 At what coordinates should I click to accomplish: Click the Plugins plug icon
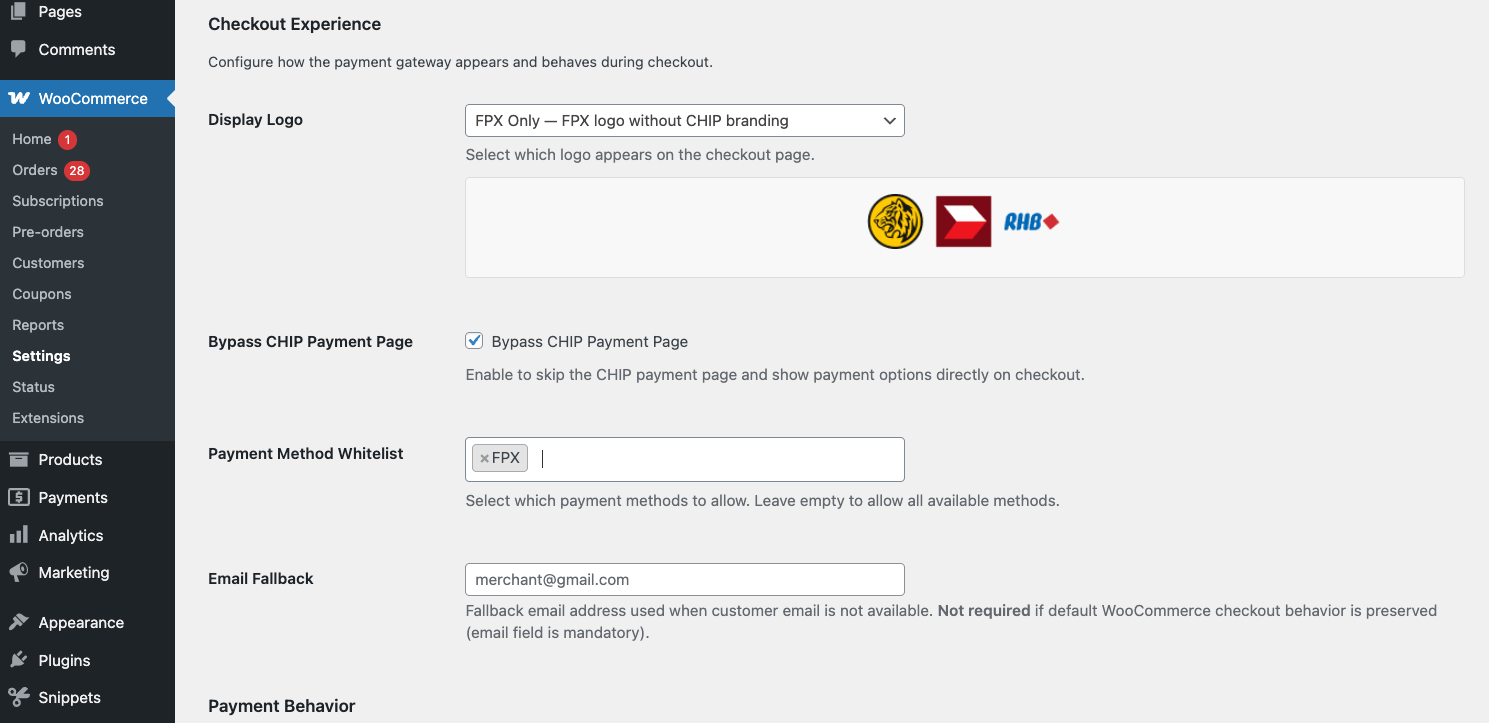pyautogui.click(x=18, y=660)
